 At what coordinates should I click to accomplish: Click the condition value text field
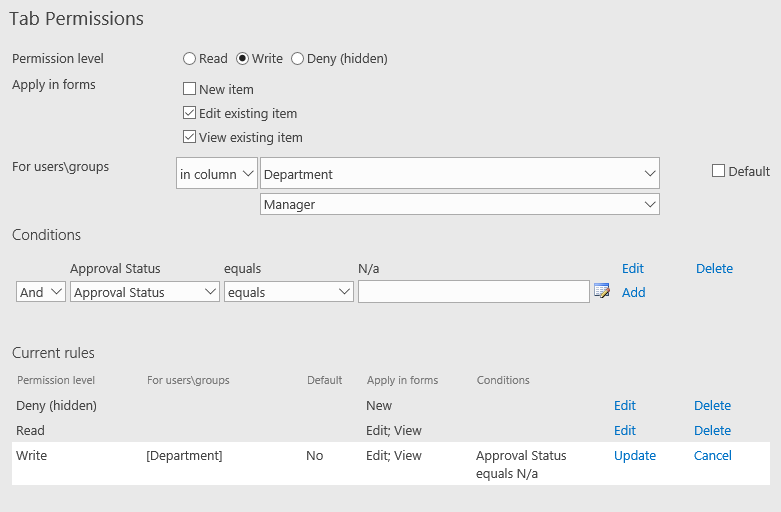(x=474, y=291)
